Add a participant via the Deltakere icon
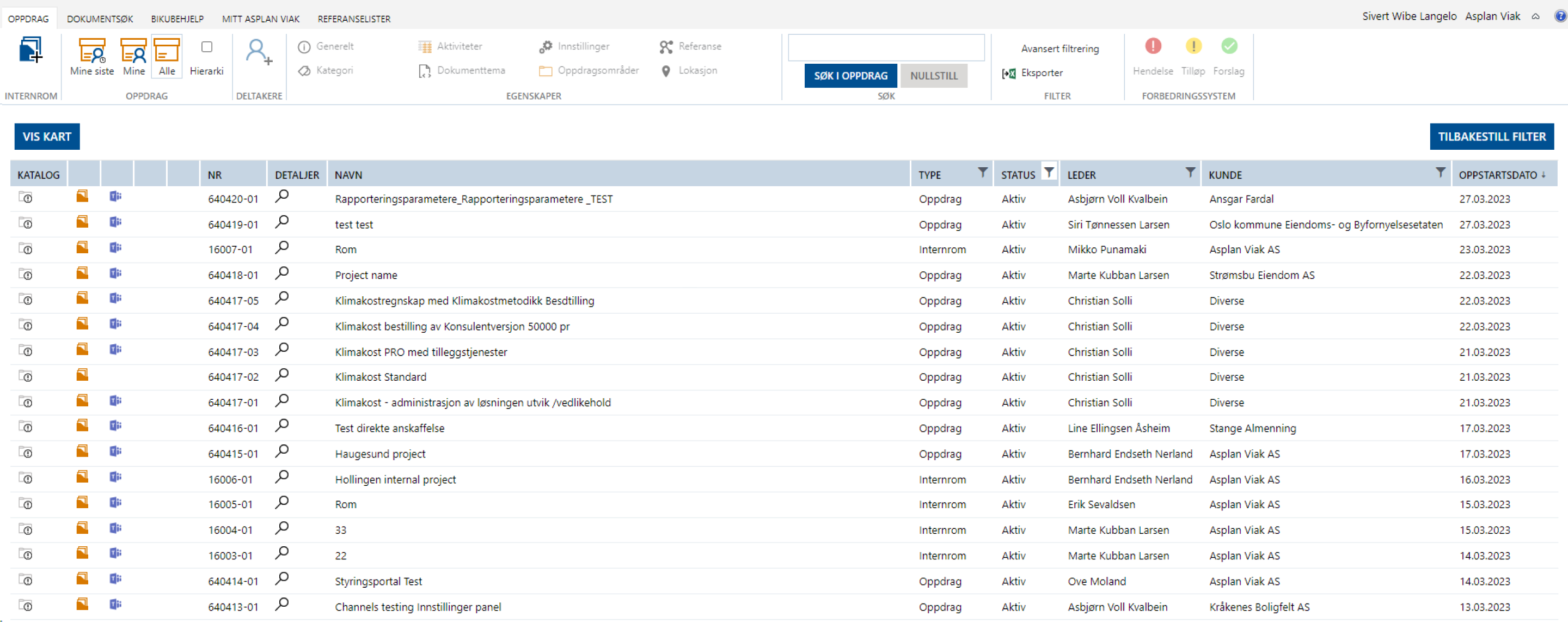 point(259,52)
